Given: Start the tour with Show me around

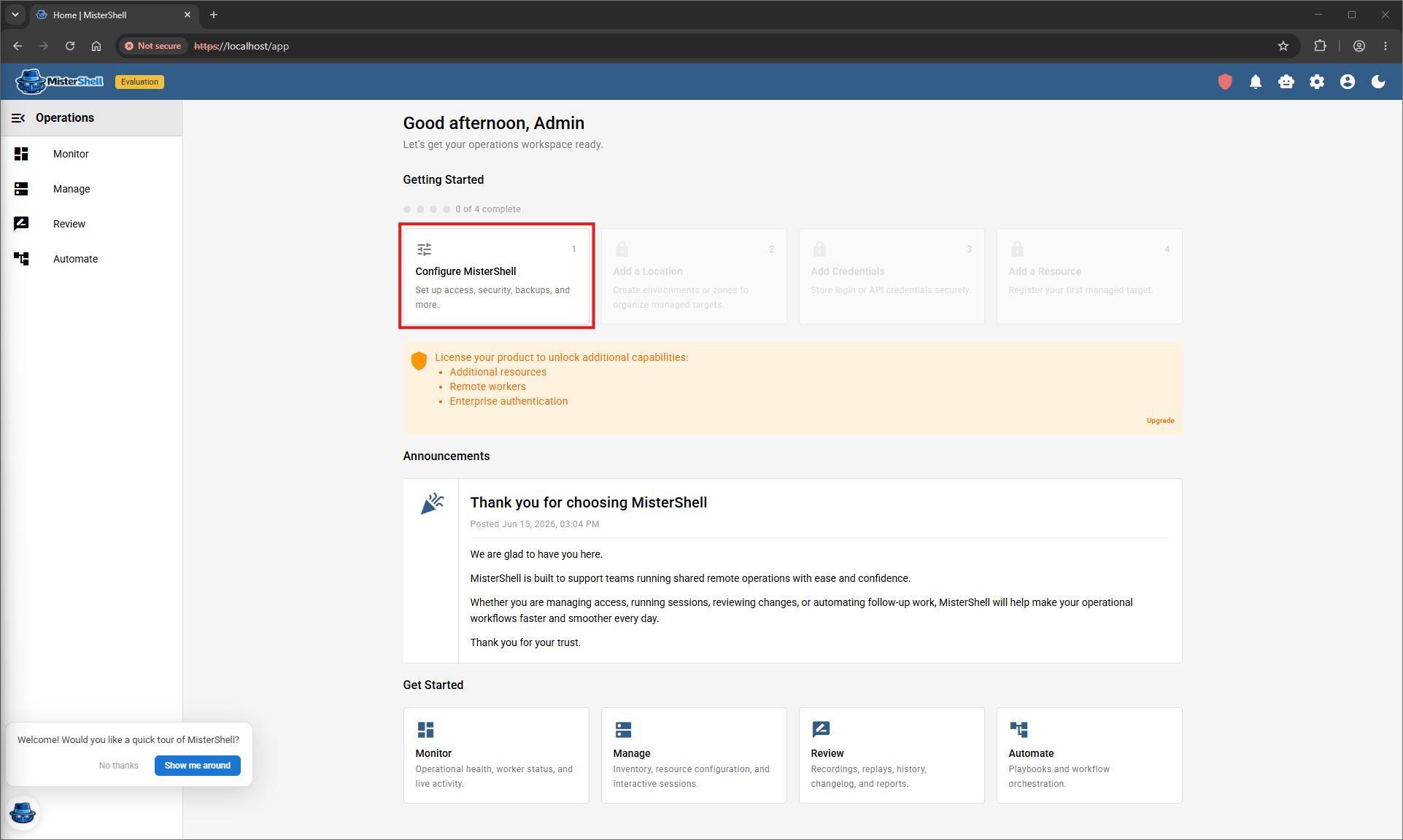Looking at the screenshot, I should (198, 766).
